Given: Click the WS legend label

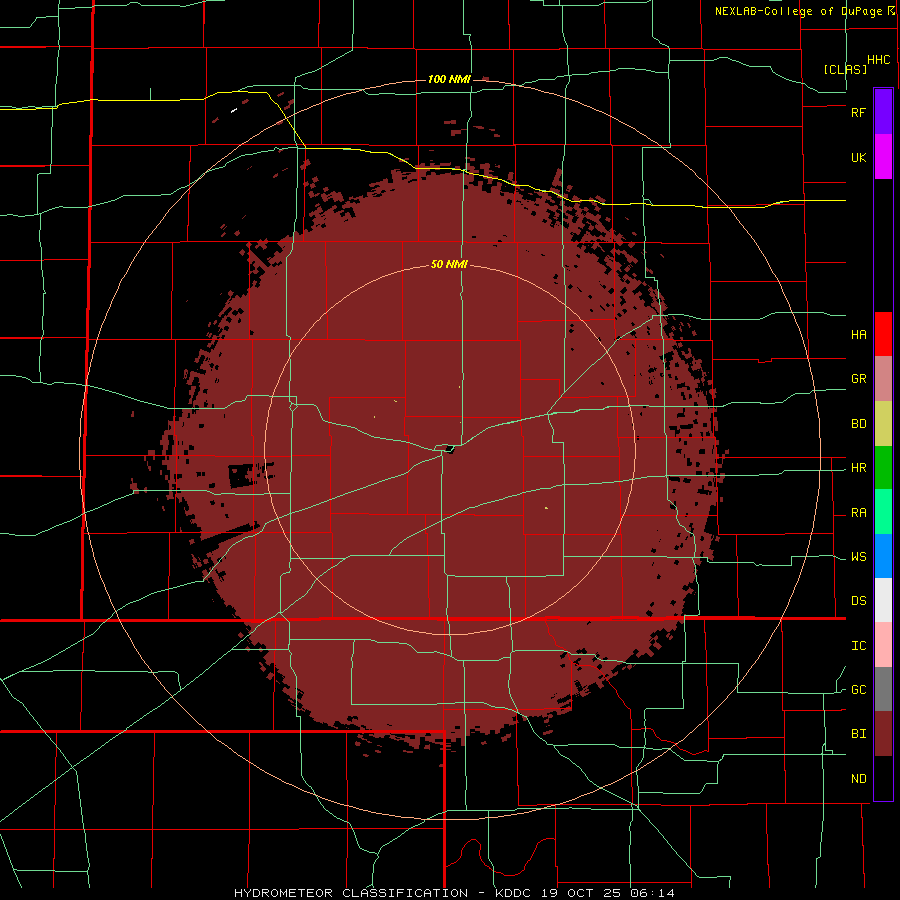Looking at the screenshot, I should 859,557.
